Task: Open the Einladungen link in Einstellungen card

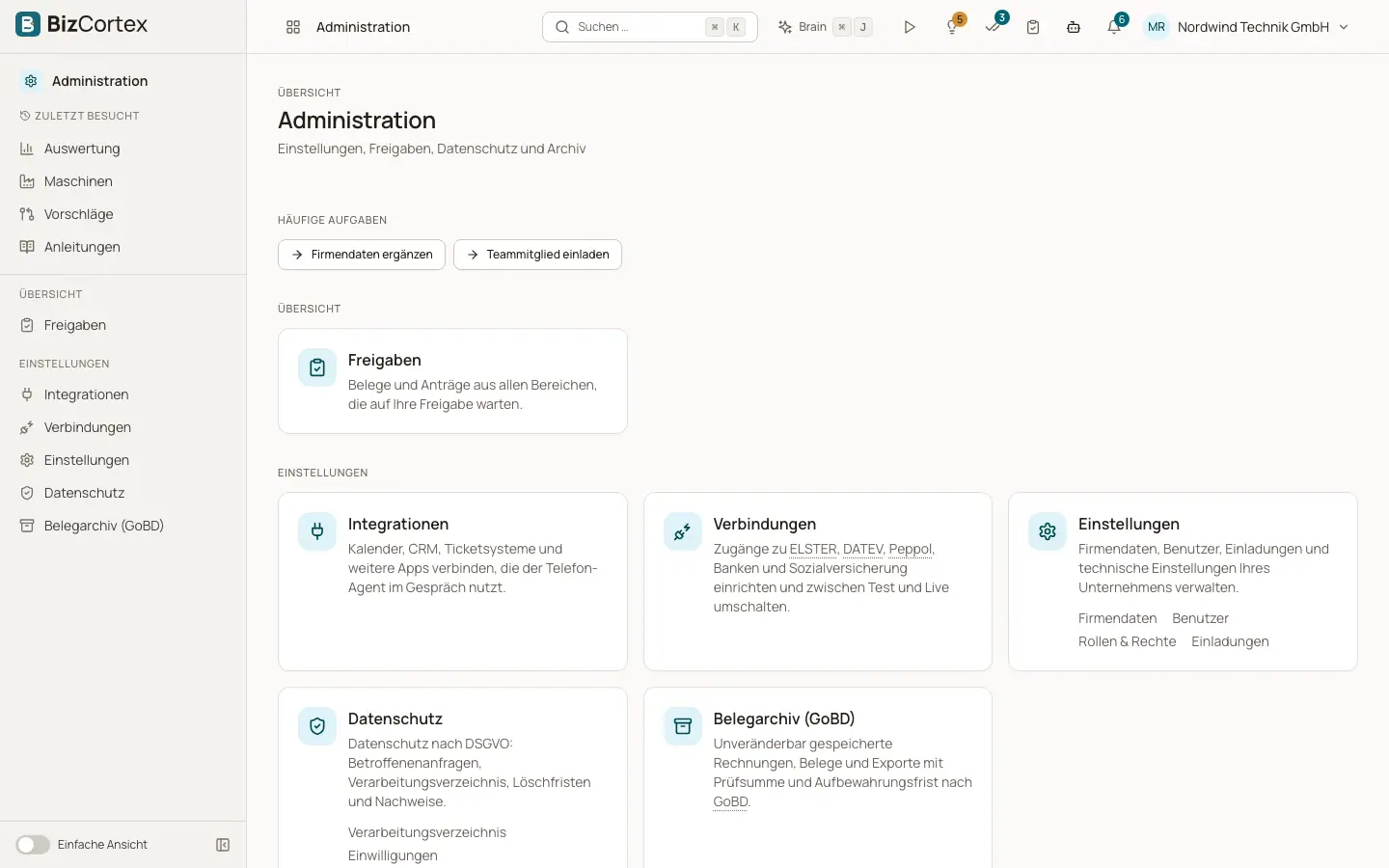Action: [x=1230, y=641]
